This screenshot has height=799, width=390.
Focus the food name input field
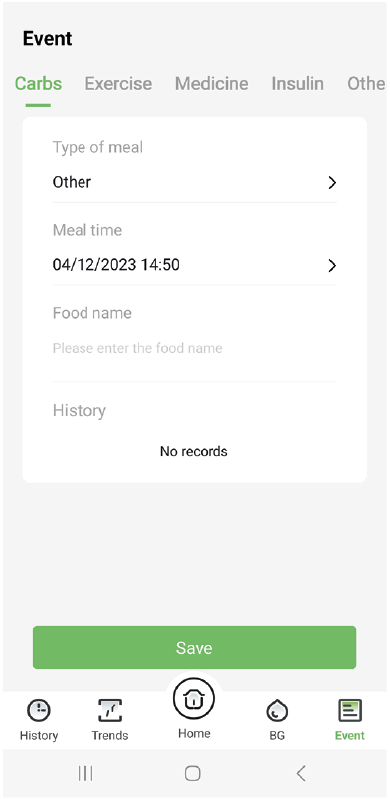point(195,349)
